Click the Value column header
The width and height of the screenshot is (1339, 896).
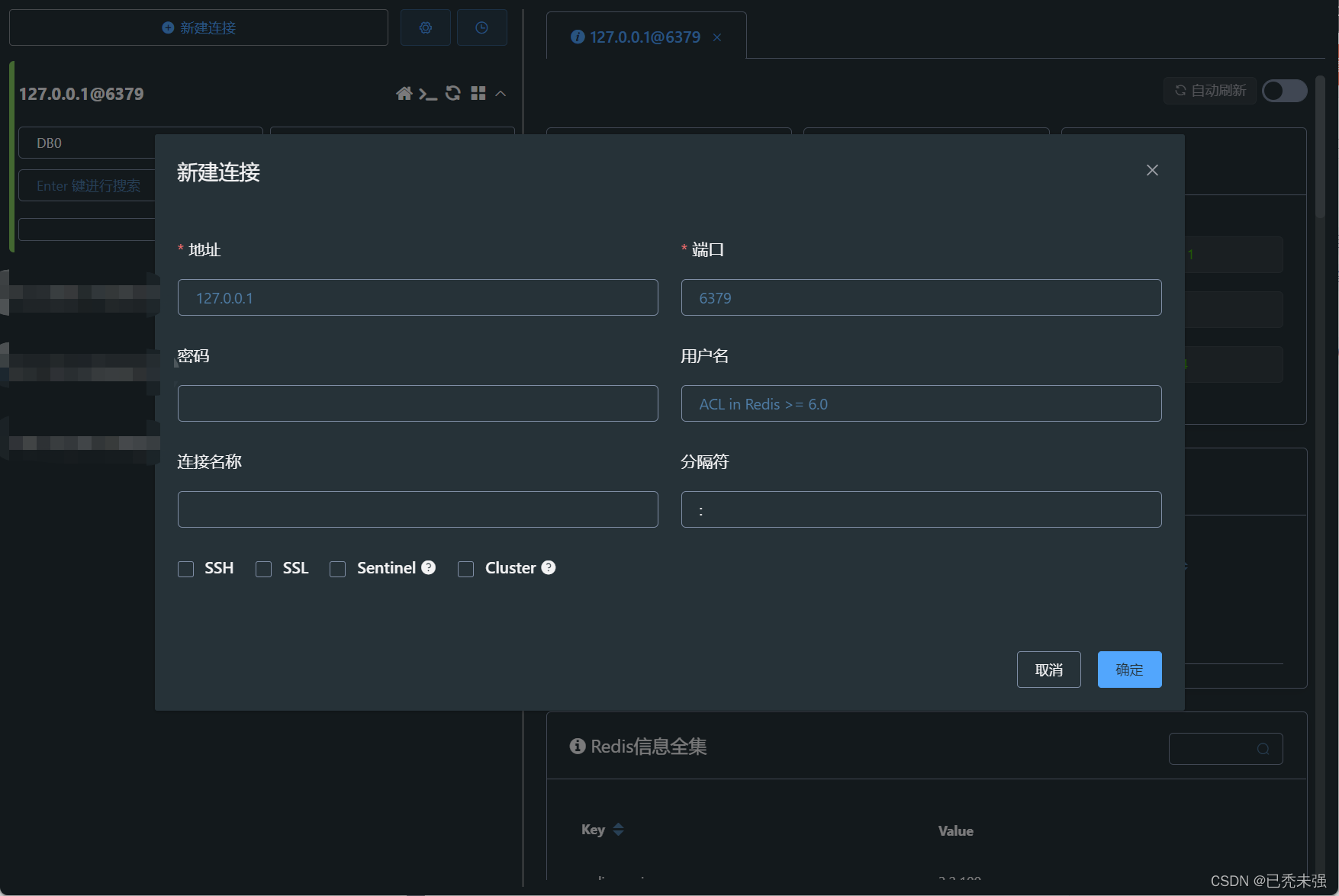(956, 831)
